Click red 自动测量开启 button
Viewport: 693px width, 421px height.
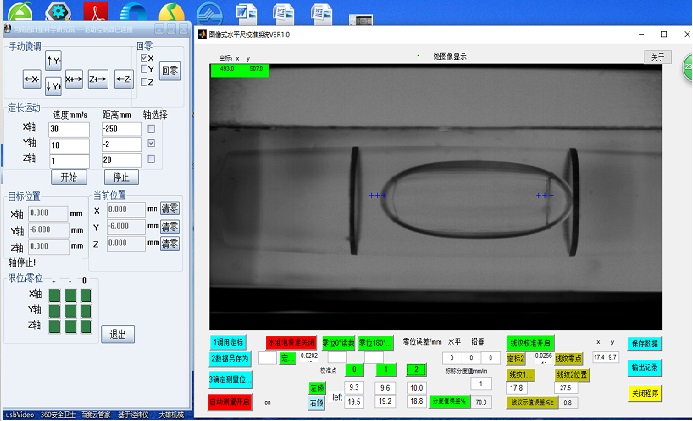pos(229,402)
